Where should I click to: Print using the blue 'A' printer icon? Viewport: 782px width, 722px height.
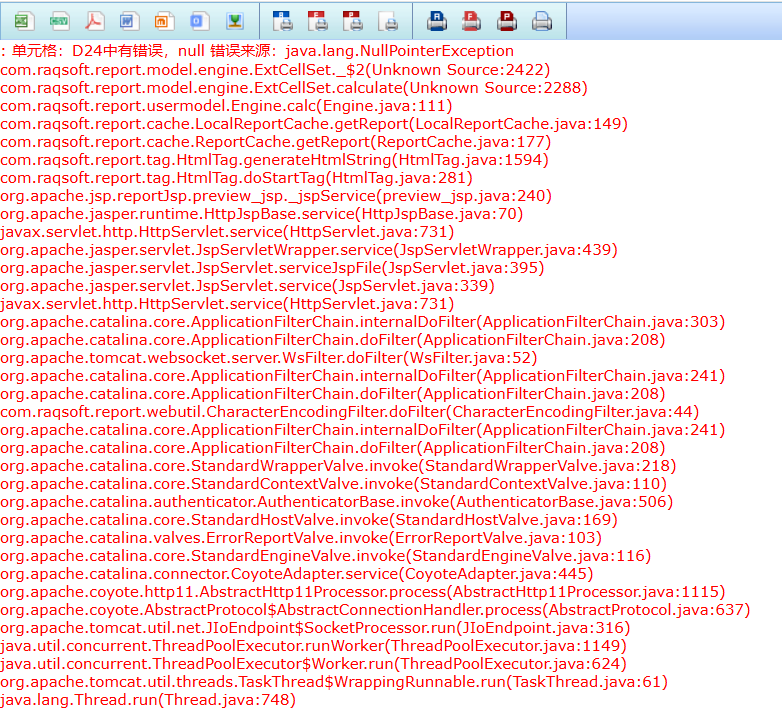[x=437, y=21]
